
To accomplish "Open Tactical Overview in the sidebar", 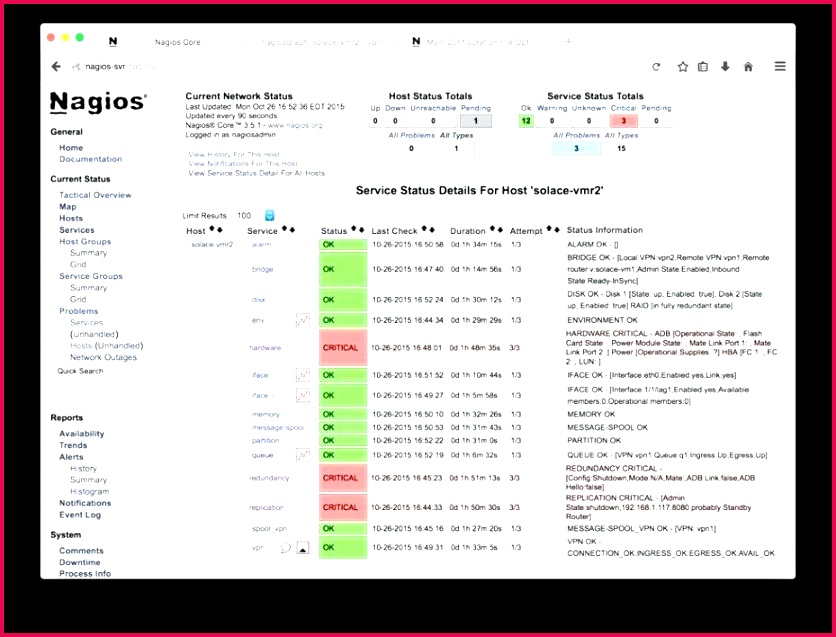I will 95,195.
